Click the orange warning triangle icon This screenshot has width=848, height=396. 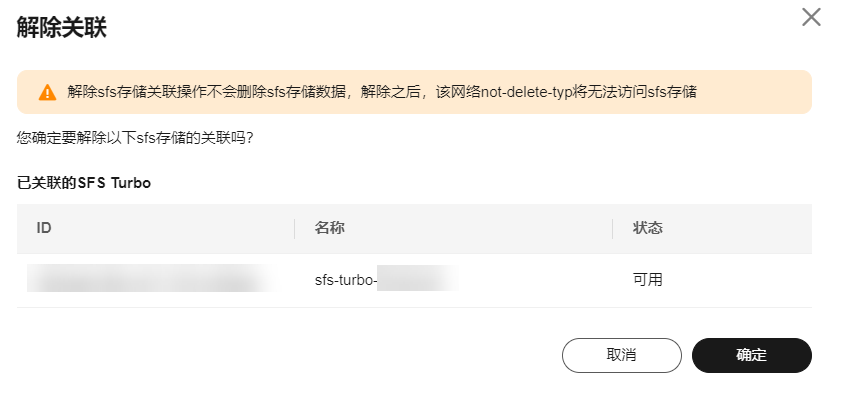pyautogui.click(x=48, y=92)
